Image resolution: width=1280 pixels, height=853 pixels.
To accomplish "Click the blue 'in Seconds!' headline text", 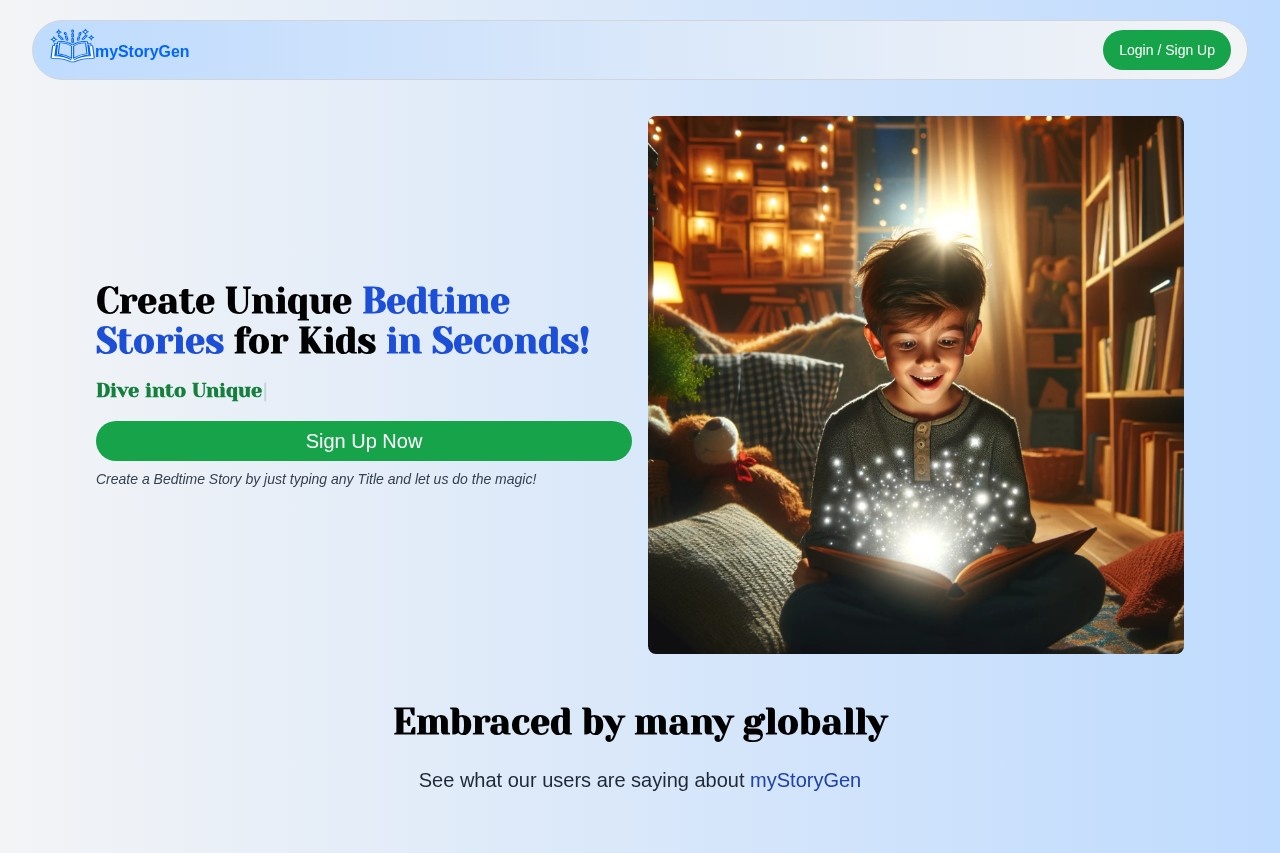I will [x=488, y=341].
